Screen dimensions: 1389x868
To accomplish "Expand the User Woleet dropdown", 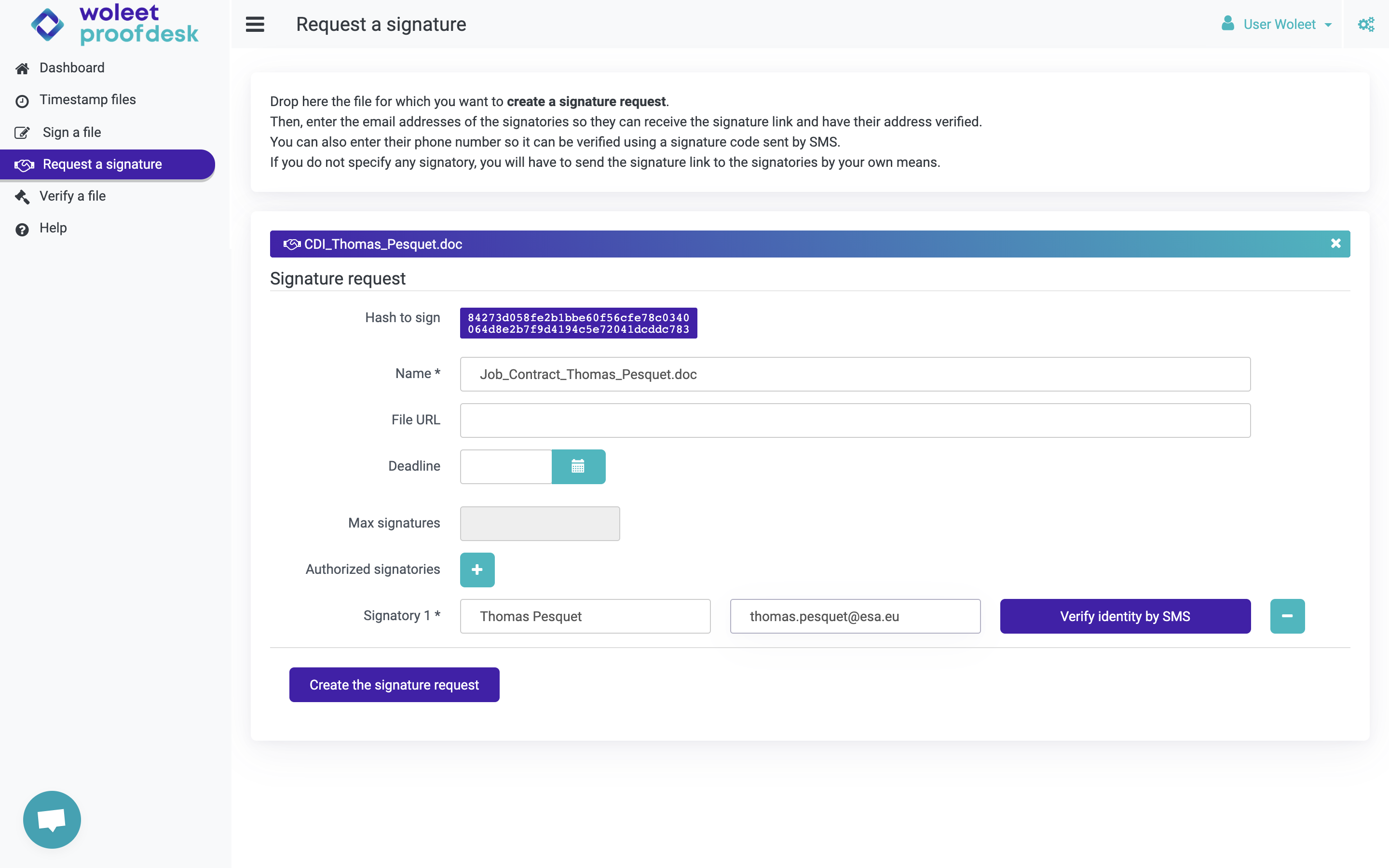I will (x=1278, y=24).
